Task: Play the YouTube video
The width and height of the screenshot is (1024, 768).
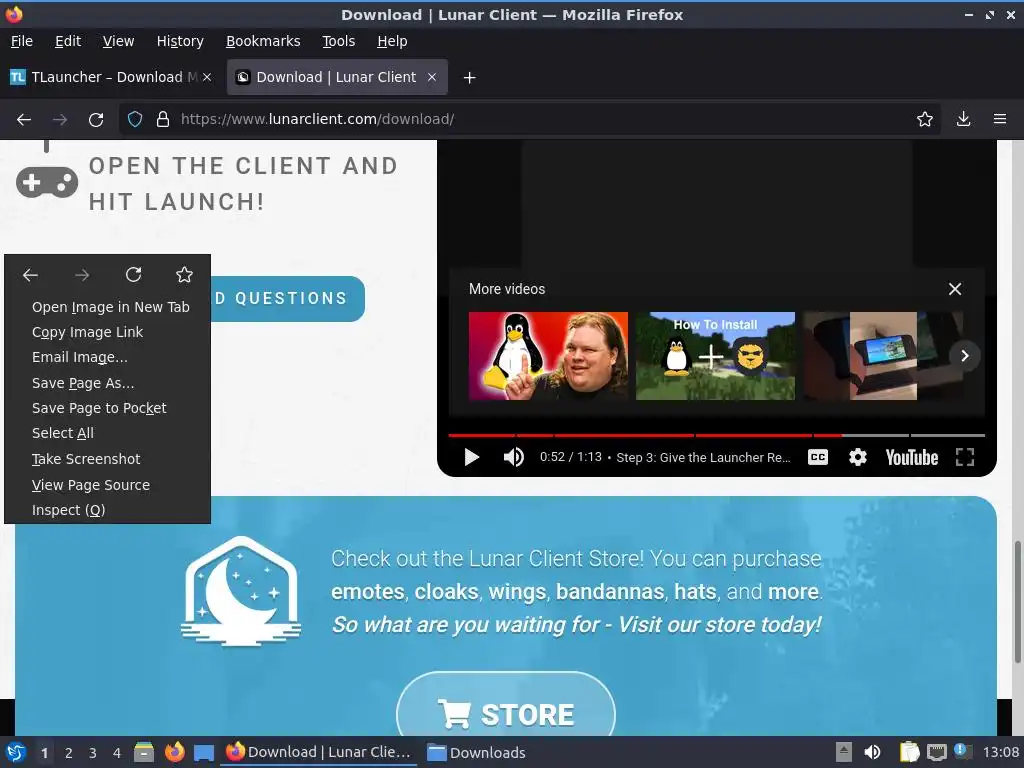Action: coord(472,457)
